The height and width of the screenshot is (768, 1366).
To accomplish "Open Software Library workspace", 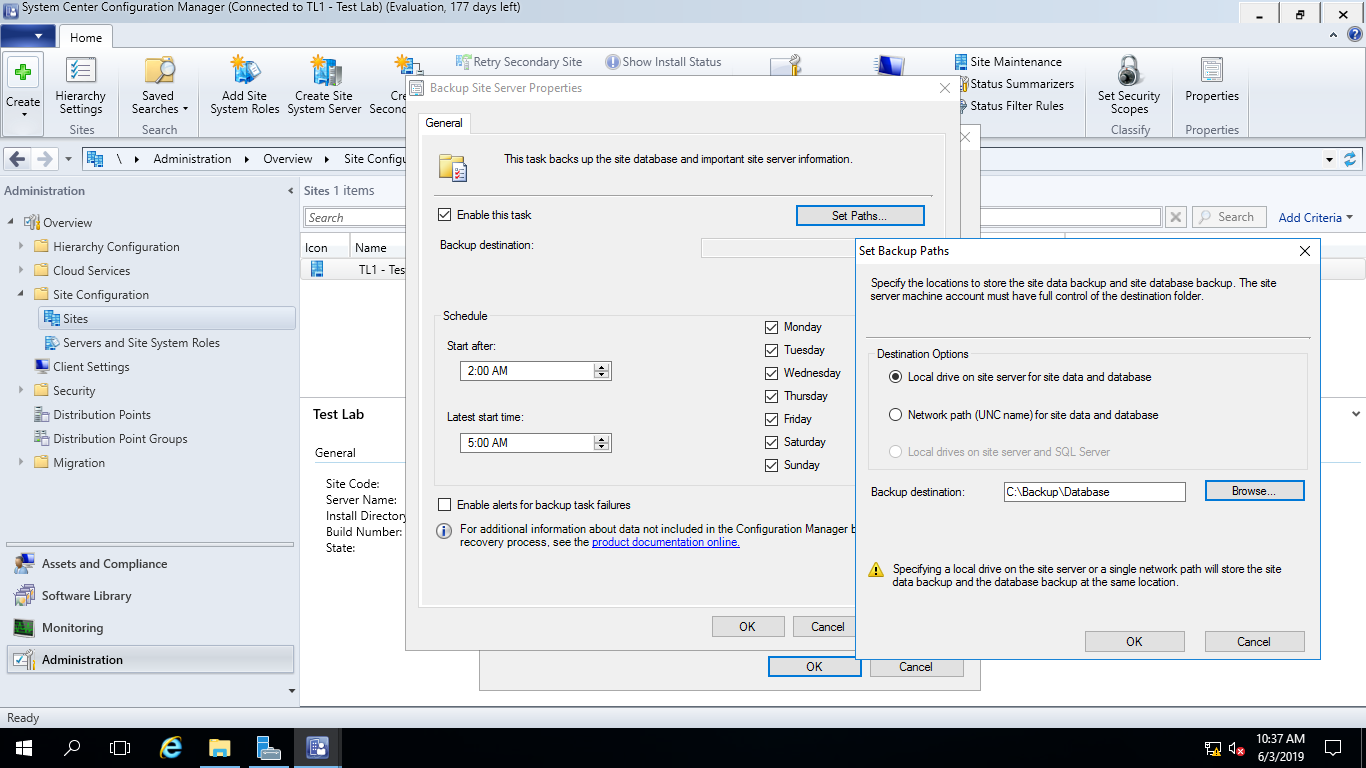I will (150, 596).
